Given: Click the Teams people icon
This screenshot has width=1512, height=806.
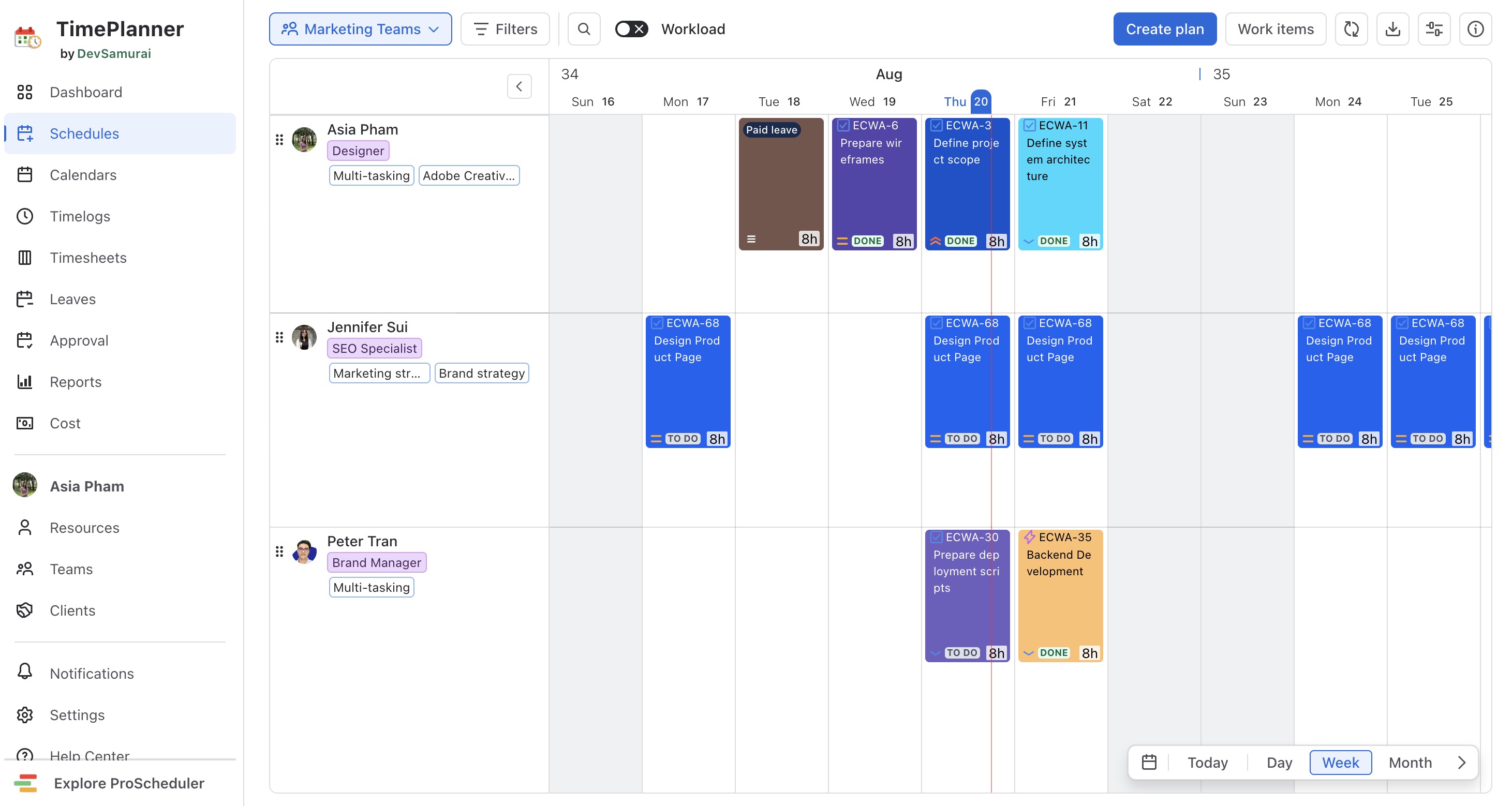Looking at the screenshot, I should pyautogui.click(x=25, y=569).
